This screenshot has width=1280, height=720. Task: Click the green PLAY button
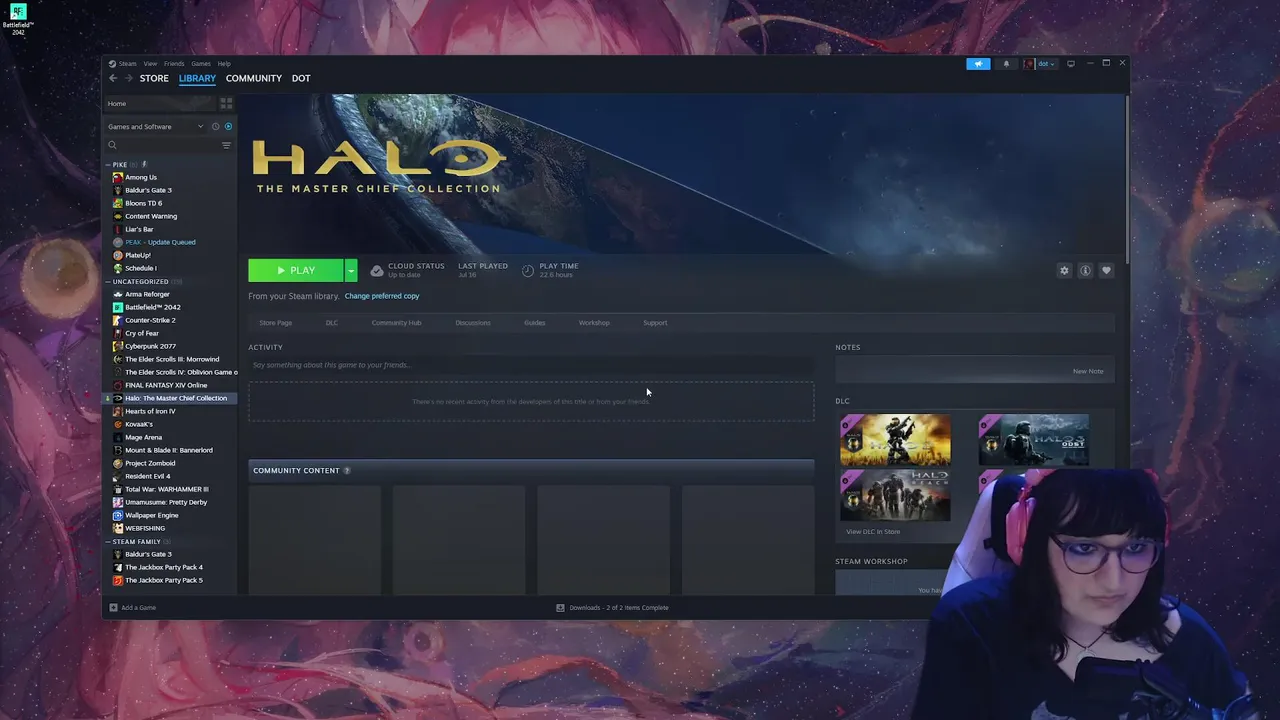pyautogui.click(x=296, y=270)
